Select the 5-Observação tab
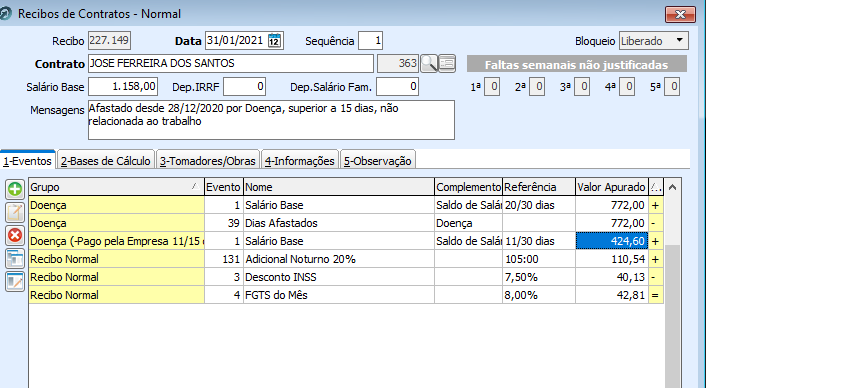Screen dimensions: 846x388 (x=378, y=161)
